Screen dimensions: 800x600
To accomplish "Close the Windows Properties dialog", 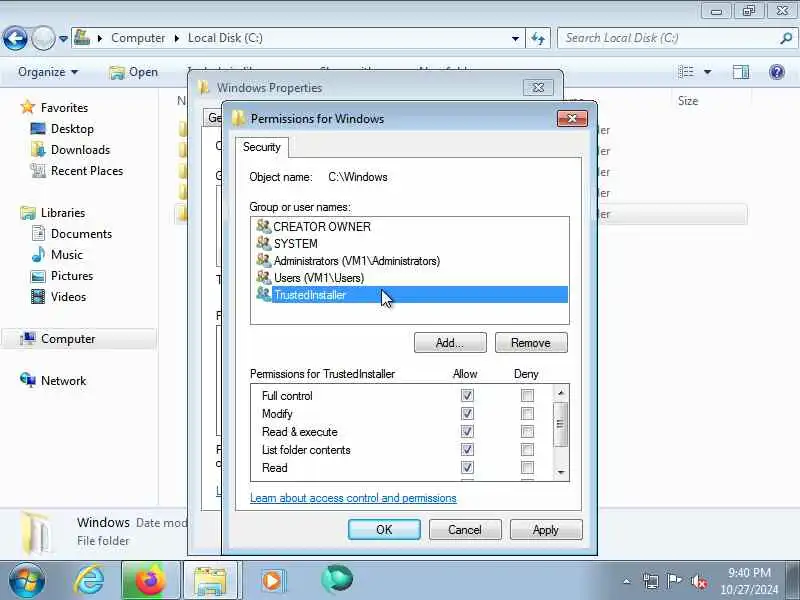I will point(538,88).
